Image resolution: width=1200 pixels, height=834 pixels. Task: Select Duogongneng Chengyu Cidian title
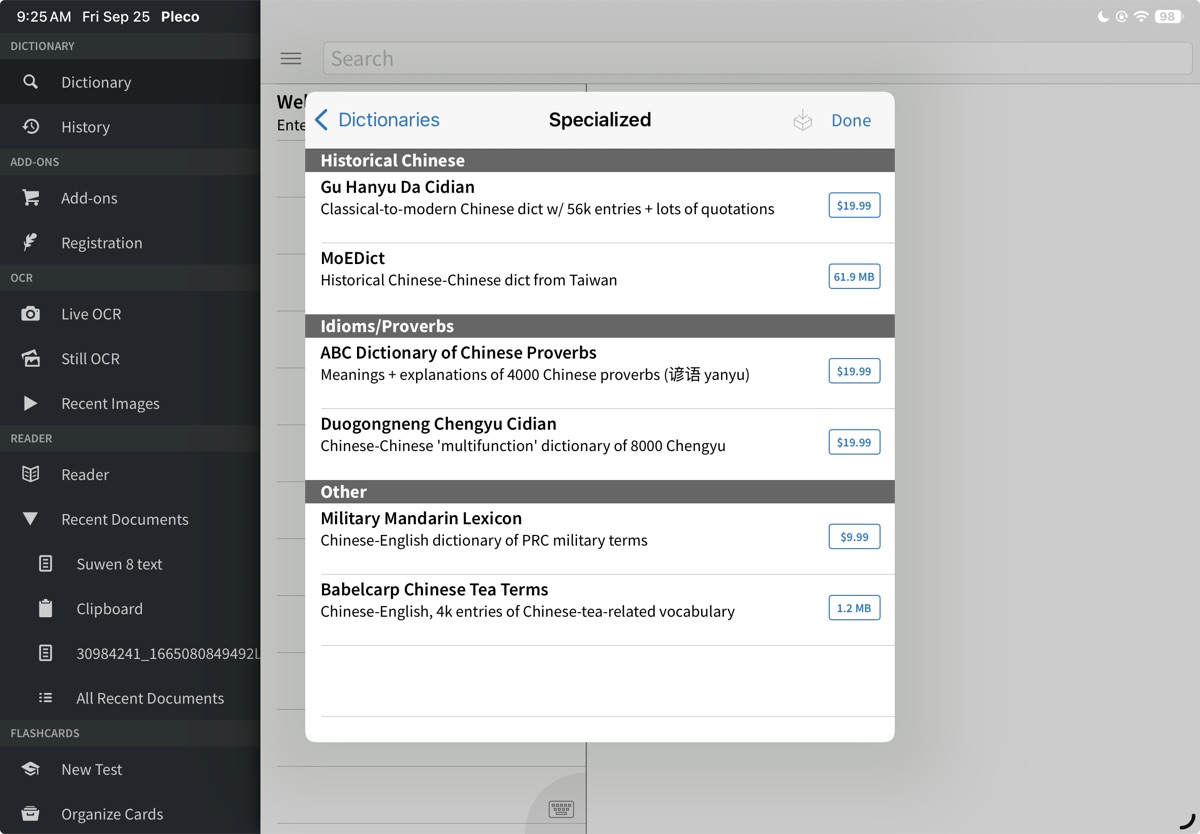pyautogui.click(x=438, y=424)
